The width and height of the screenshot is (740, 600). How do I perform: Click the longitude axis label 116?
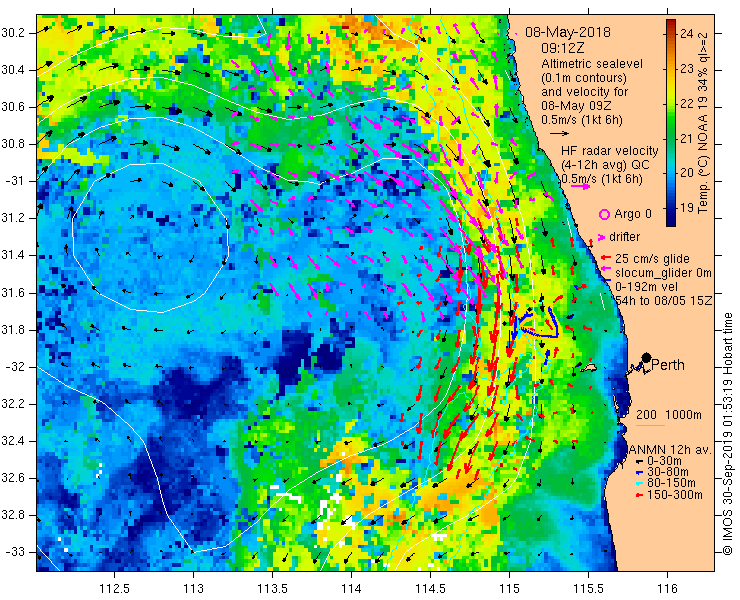coord(667,589)
